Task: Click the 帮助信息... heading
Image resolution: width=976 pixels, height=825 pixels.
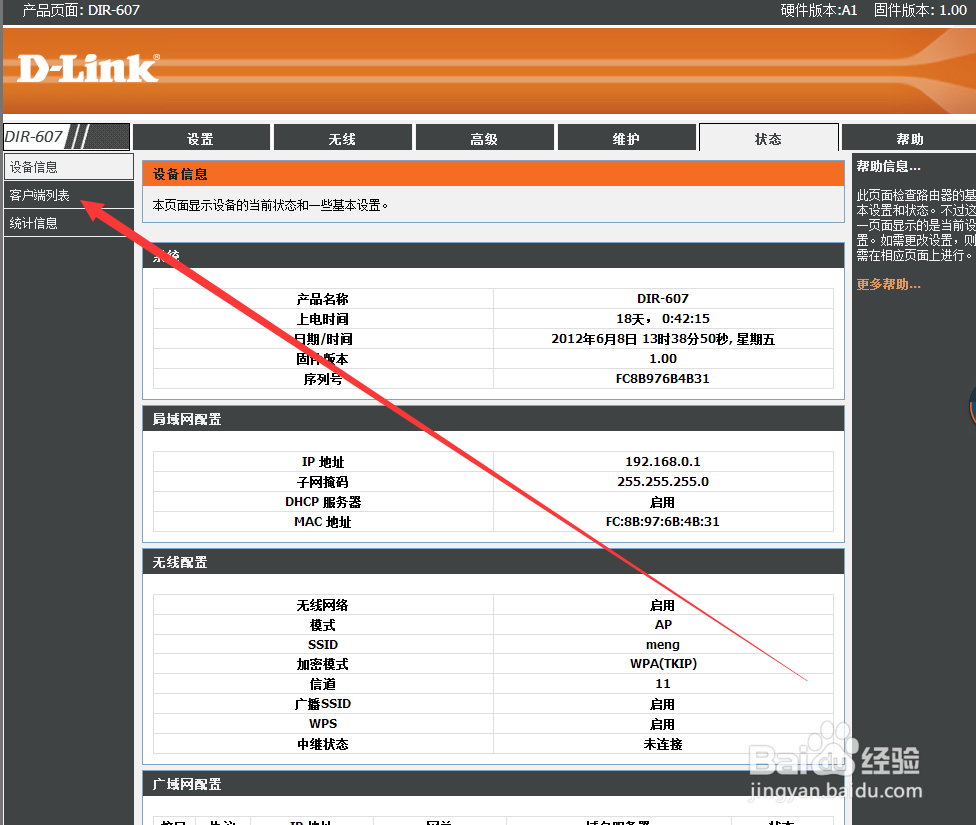Action: [888, 166]
